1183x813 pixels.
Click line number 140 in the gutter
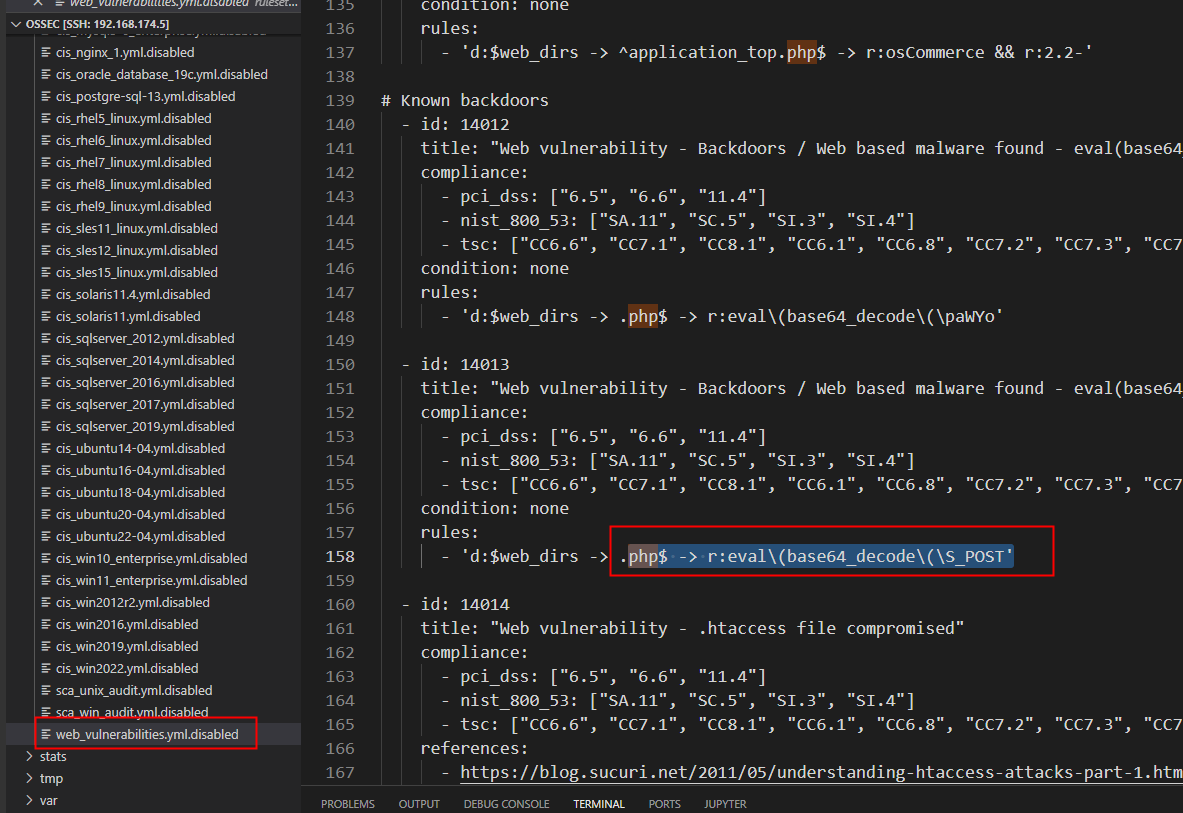[x=340, y=124]
